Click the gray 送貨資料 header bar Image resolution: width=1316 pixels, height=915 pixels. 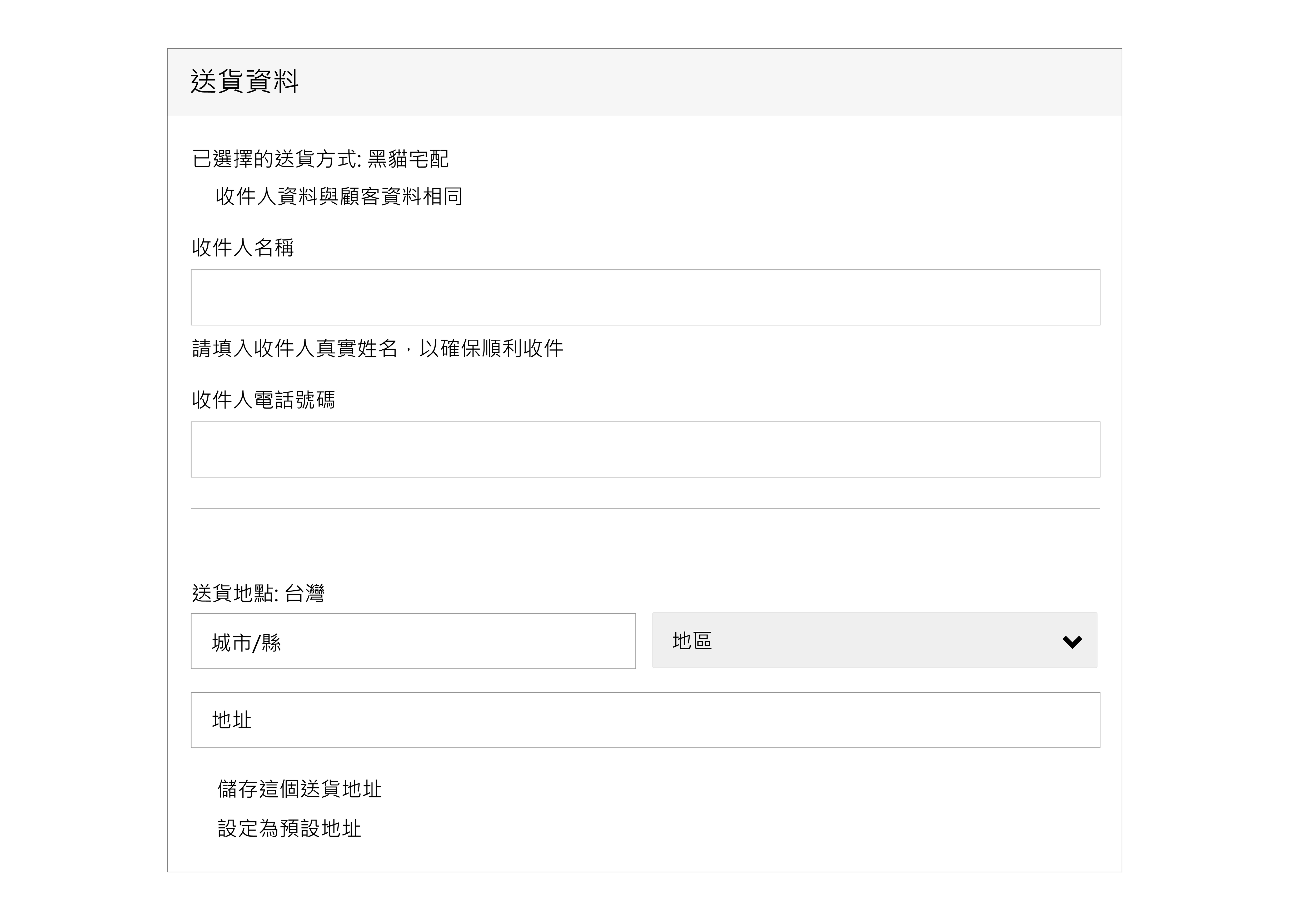688,82
